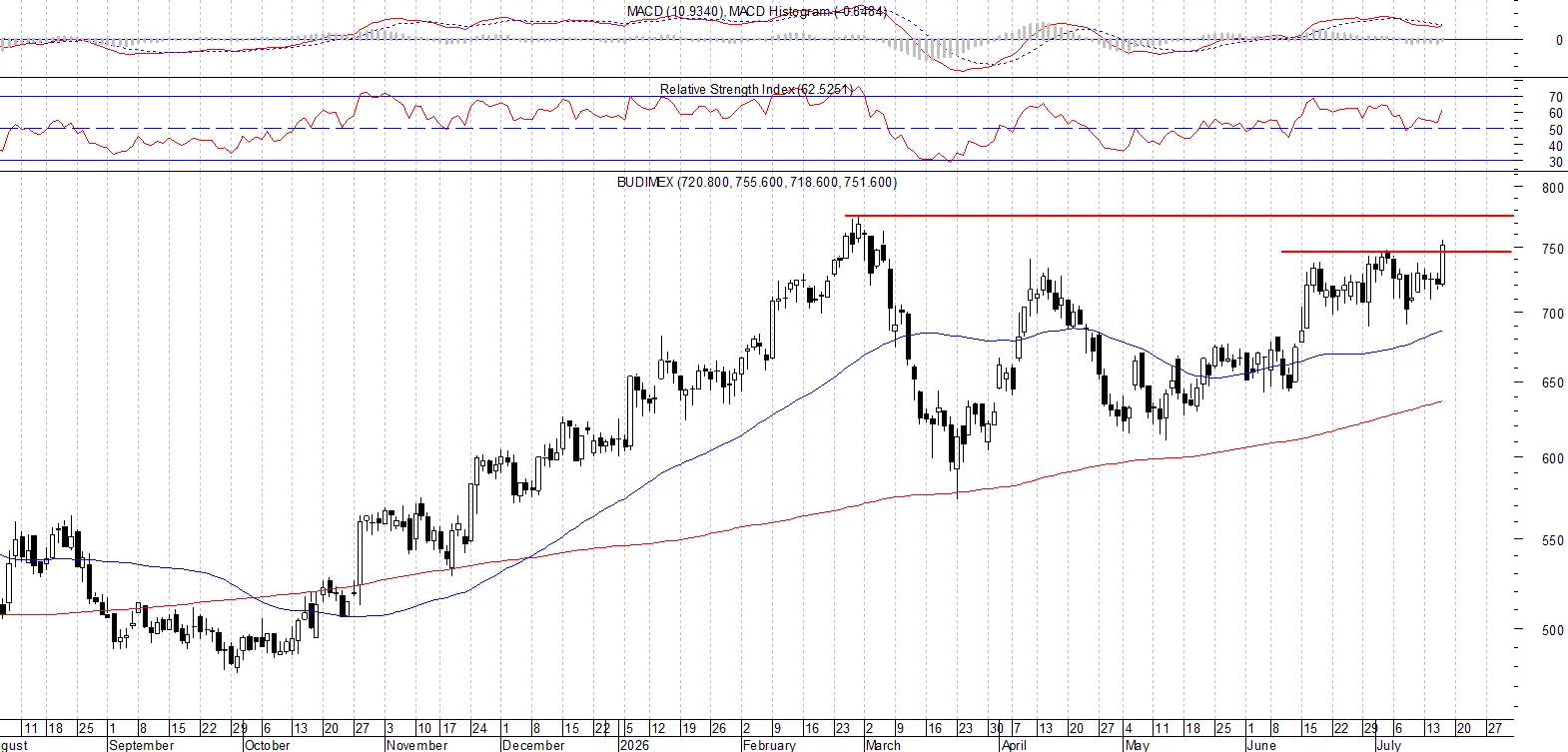The height and width of the screenshot is (752, 1568).
Task: Select the 650 price axis label
Action: pos(1552,382)
